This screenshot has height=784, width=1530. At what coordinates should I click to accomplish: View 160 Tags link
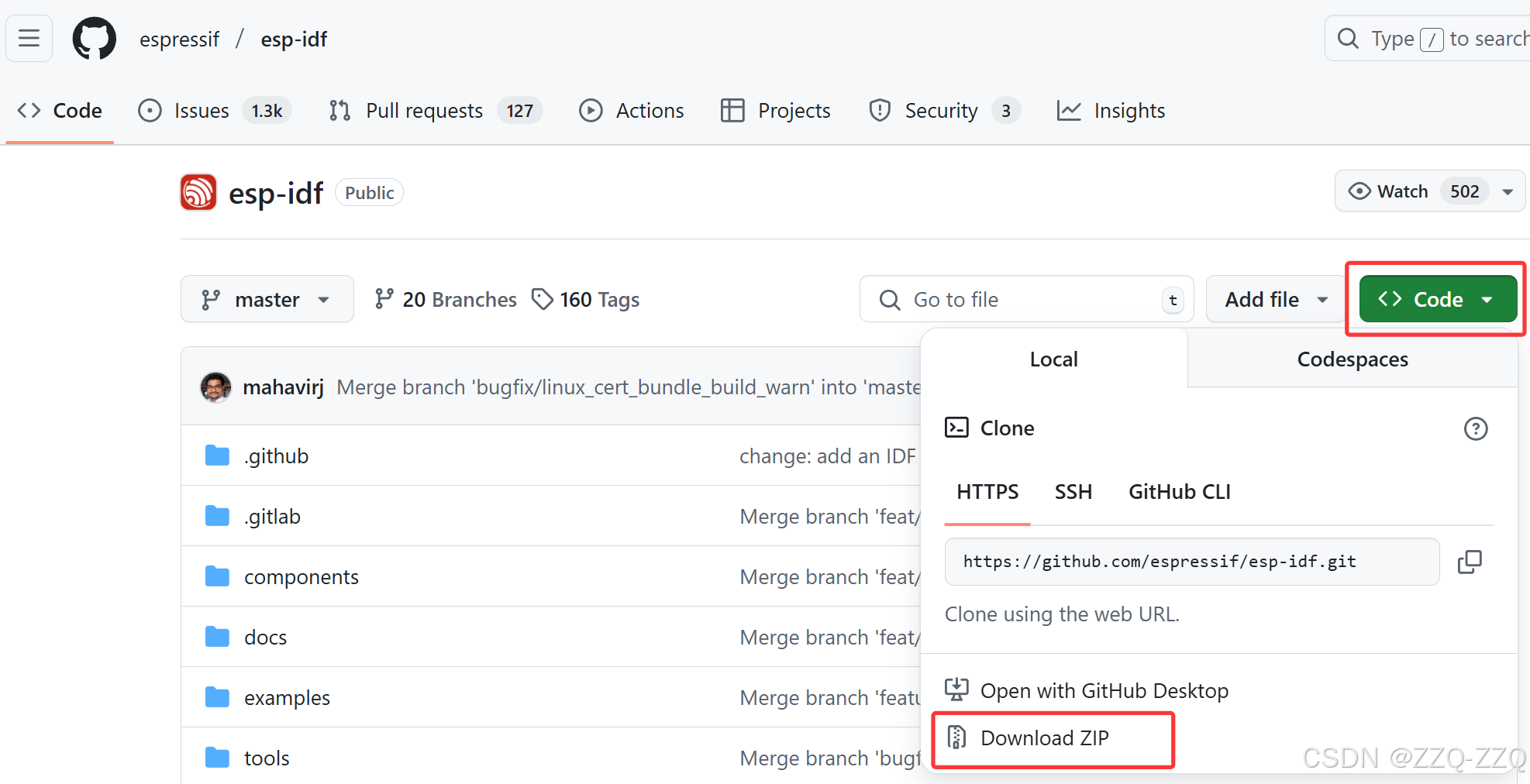(x=586, y=299)
